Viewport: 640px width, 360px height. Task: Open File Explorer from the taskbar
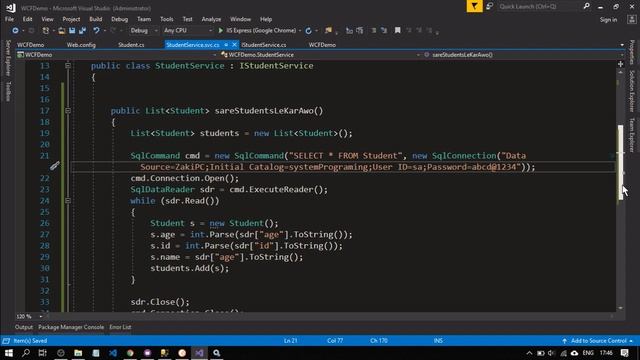tap(78, 353)
